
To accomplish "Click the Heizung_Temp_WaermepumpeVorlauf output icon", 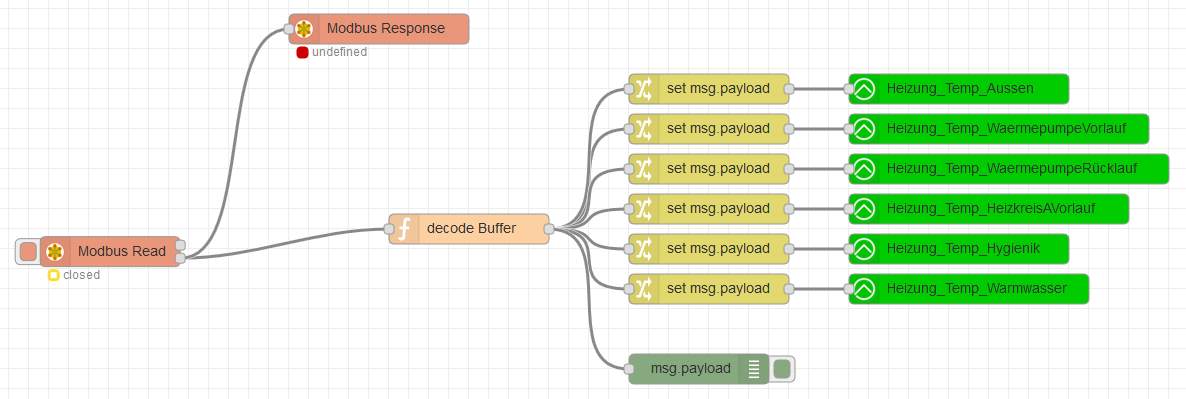I will [x=865, y=129].
